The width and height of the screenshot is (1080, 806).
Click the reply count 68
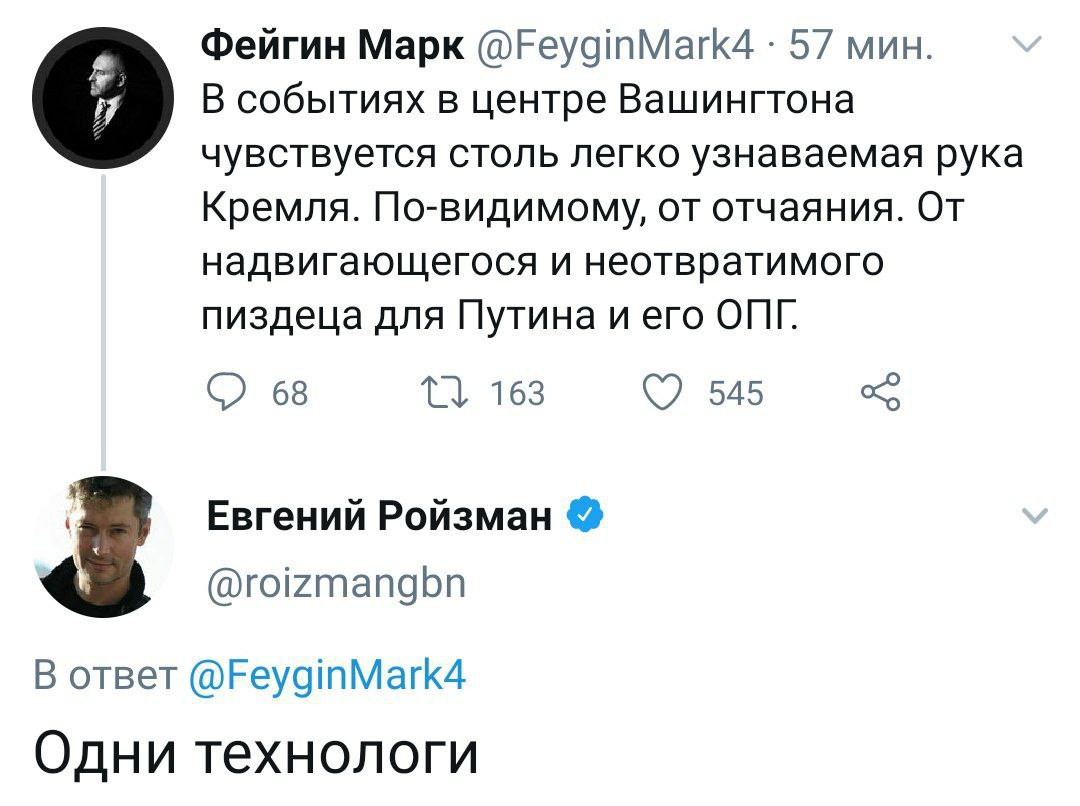[290, 394]
